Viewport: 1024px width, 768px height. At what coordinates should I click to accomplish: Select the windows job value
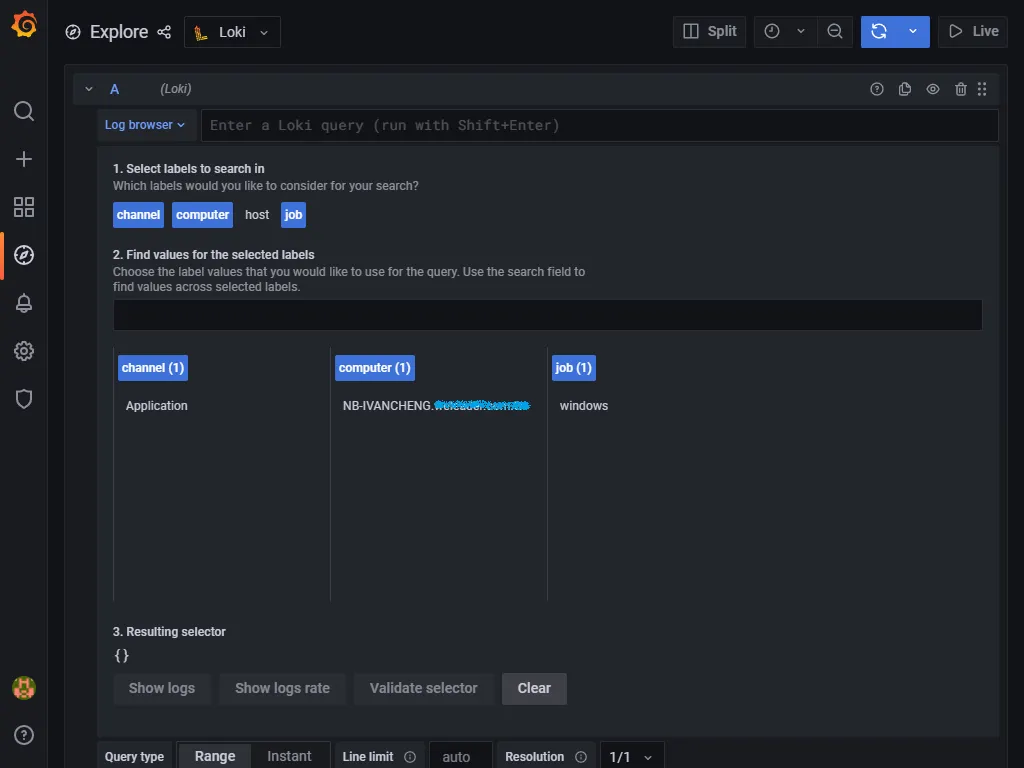(584, 406)
